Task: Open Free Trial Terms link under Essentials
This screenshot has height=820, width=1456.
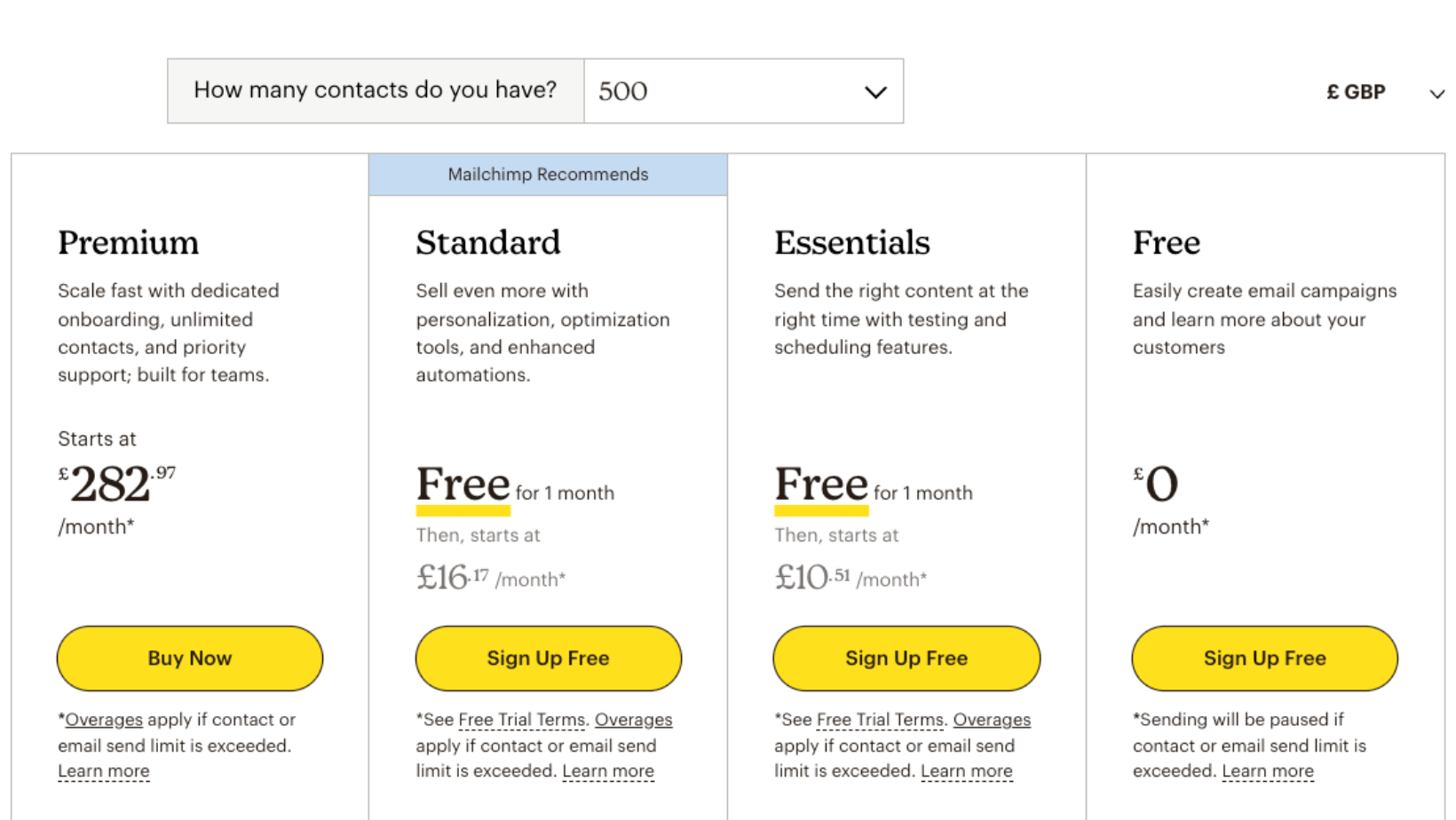Action: [880, 720]
